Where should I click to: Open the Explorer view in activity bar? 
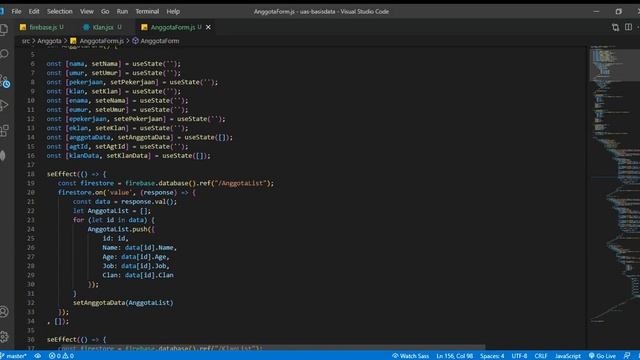4,29
